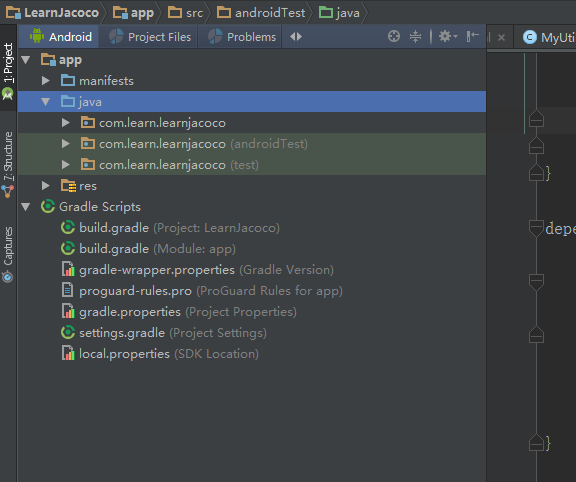Switch to Project Files tab
The height and width of the screenshot is (482, 576).
coord(150,37)
